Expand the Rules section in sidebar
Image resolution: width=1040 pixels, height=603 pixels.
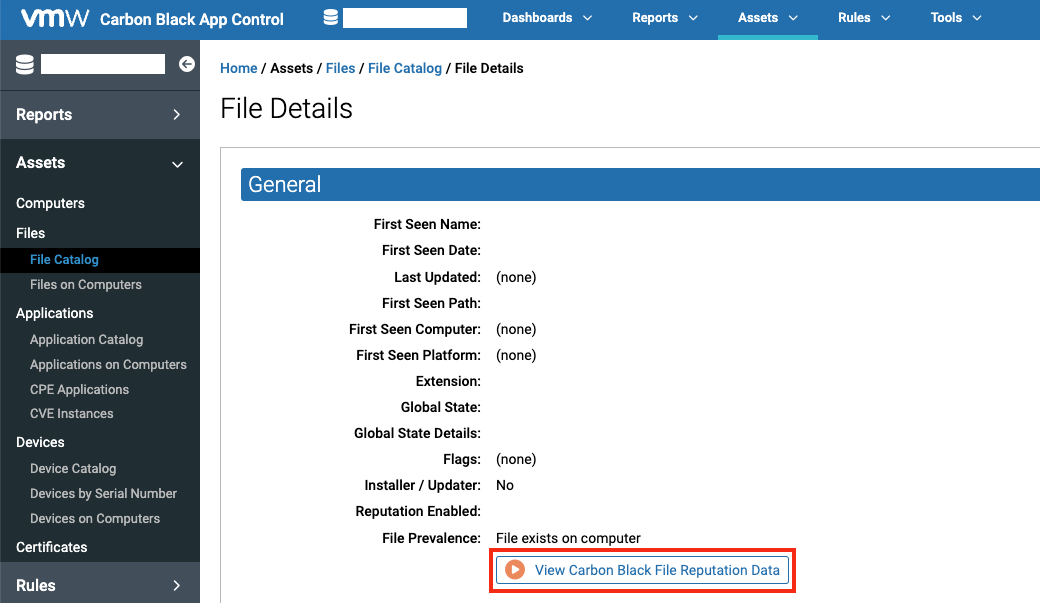pyautogui.click(x=99, y=585)
